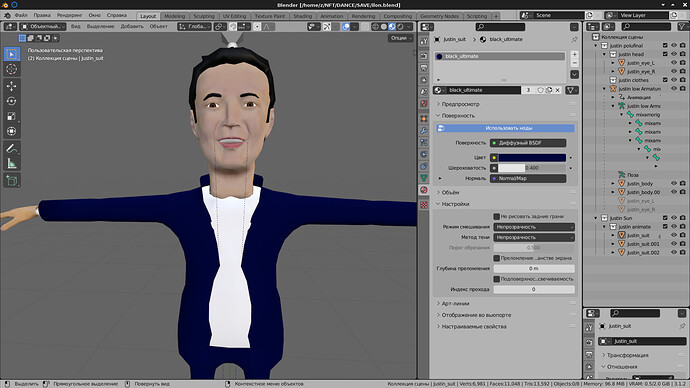Open the Tool properties tab icon
The width and height of the screenshot is (690, 388).
(x=424, y=41)
